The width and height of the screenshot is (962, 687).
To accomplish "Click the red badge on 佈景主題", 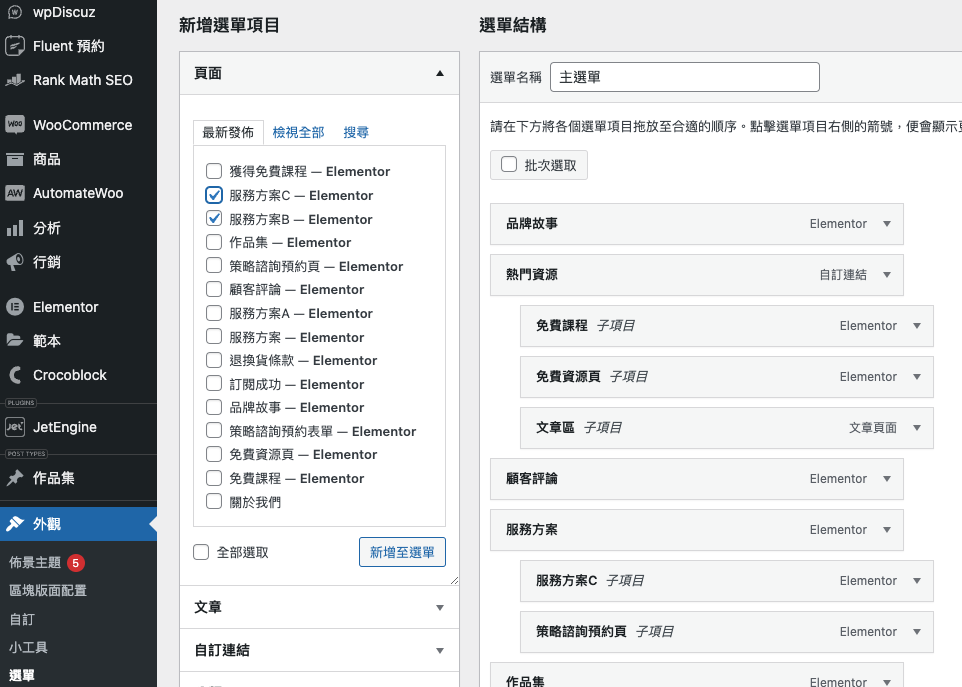I will click(x=75, y=562).
